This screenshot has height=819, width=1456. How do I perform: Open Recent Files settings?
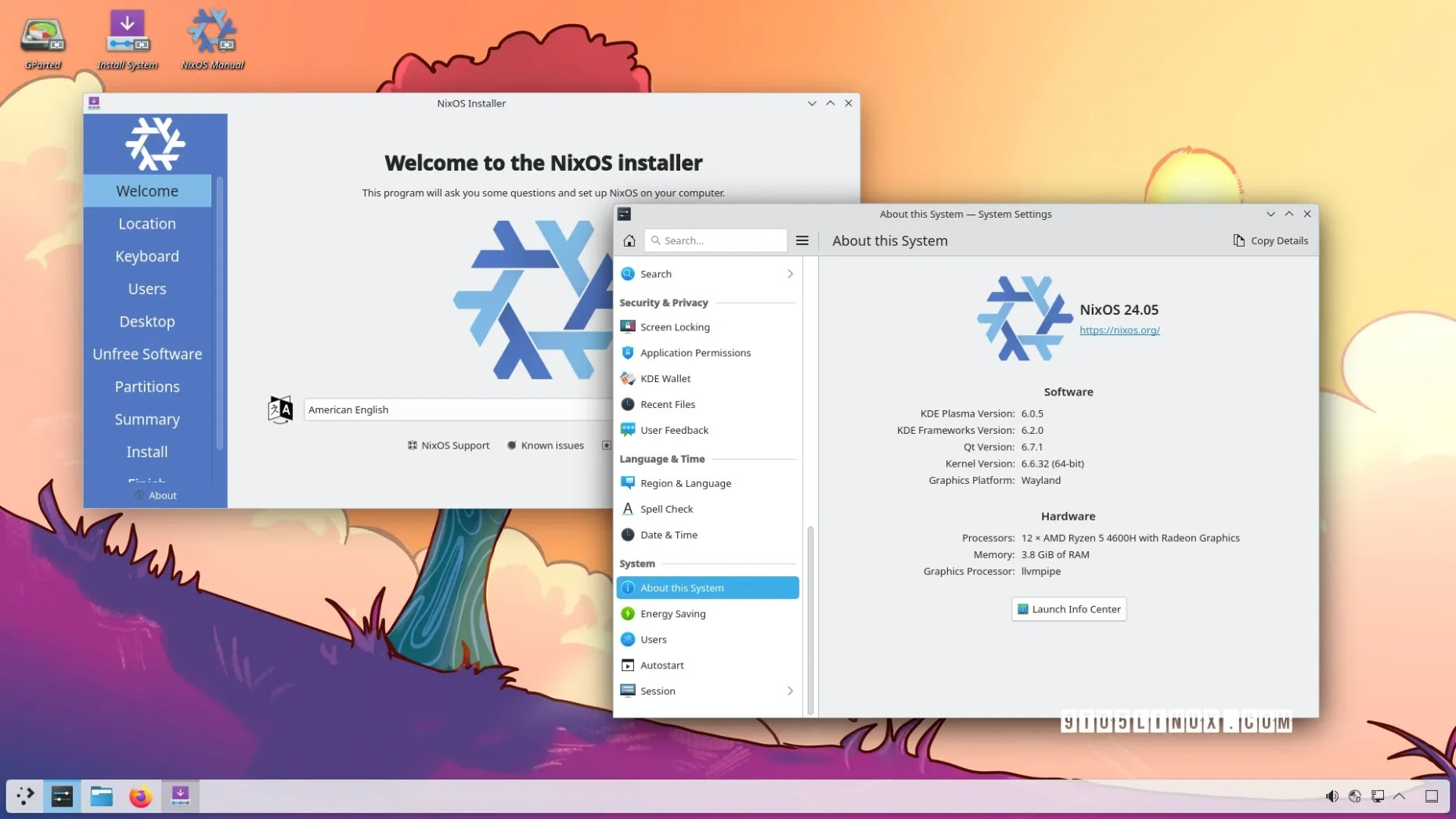pos(708,405)
